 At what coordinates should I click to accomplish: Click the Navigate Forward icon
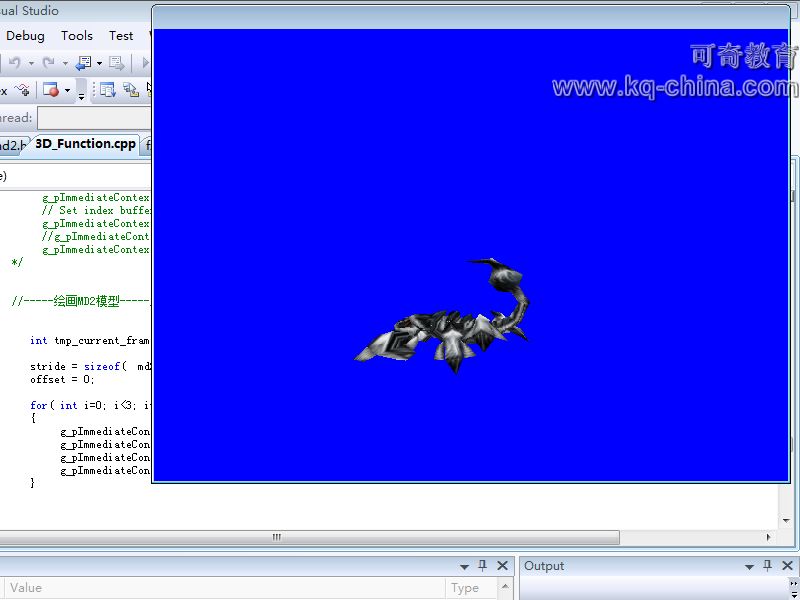coord(117,63)
